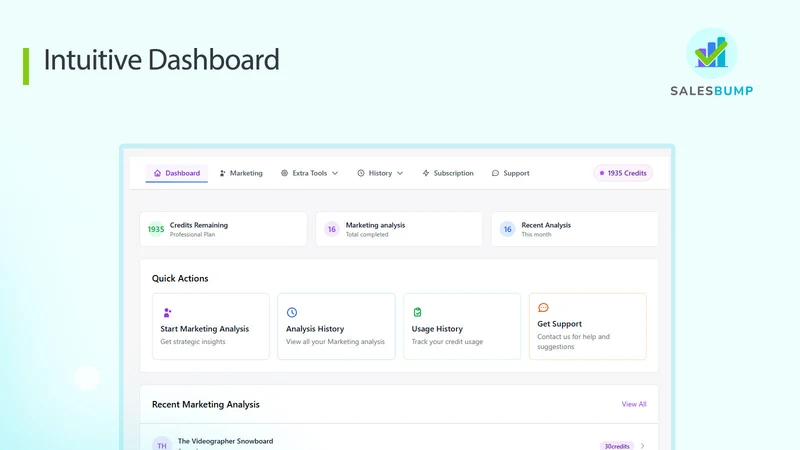Click the Get strategic insights text
The height and width of the screenshot is (450, 800).
193,342
